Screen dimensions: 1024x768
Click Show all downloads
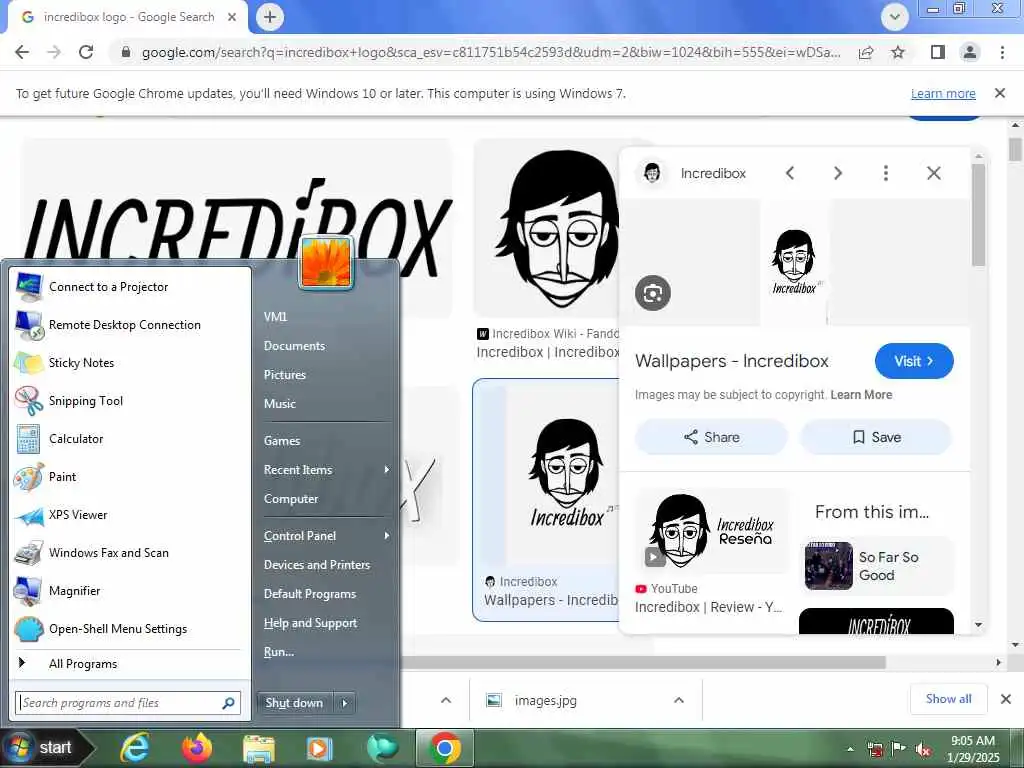[x=948, y=699]
